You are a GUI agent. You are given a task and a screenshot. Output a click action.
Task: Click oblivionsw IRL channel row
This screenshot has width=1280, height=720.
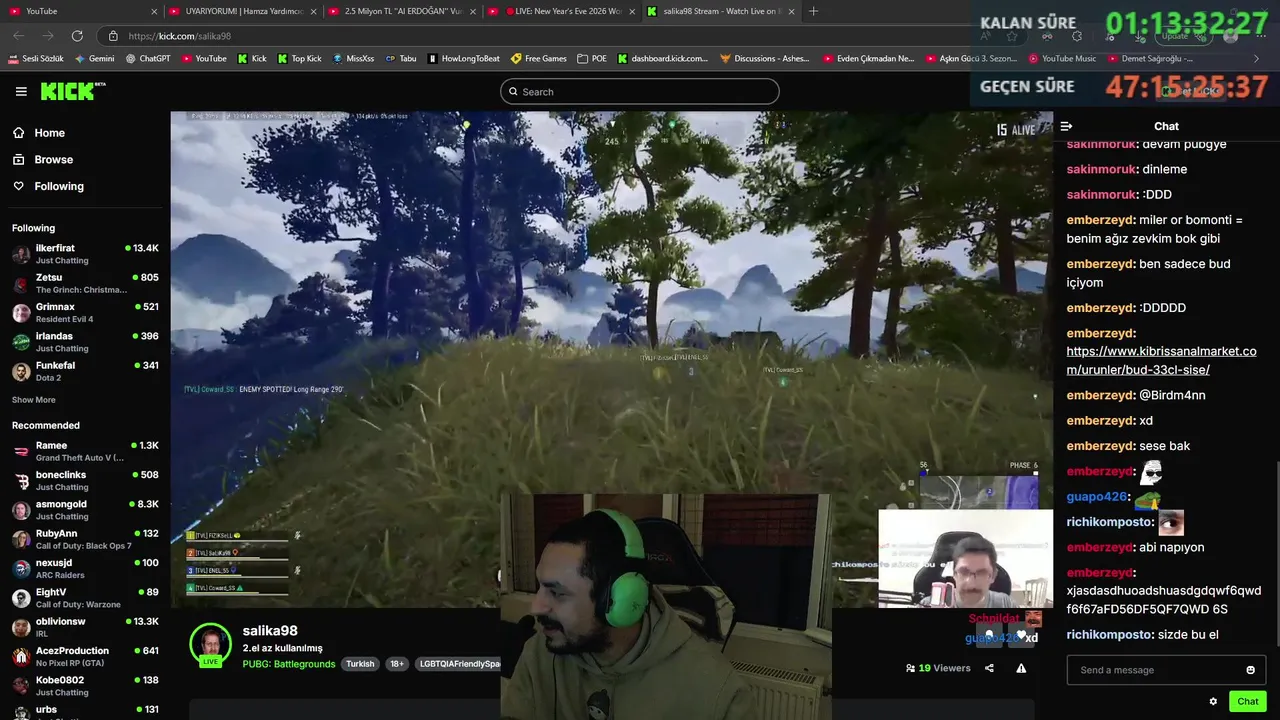(x=85, y=627)
